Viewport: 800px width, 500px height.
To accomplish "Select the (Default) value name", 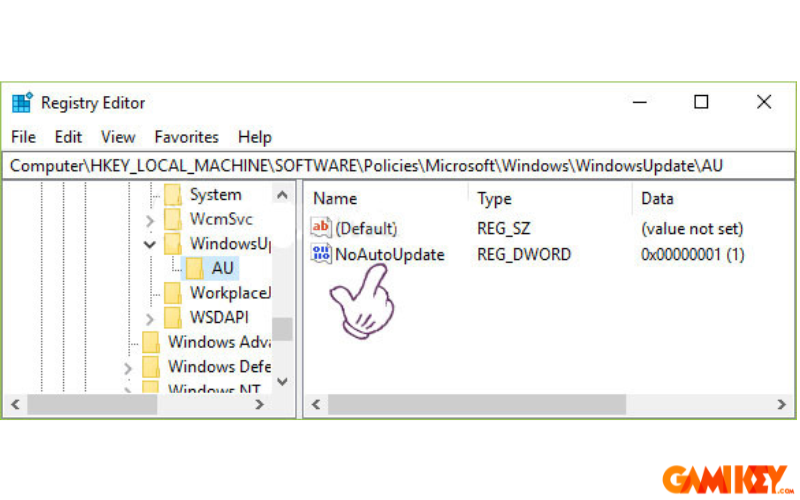I will click(366, 229).
